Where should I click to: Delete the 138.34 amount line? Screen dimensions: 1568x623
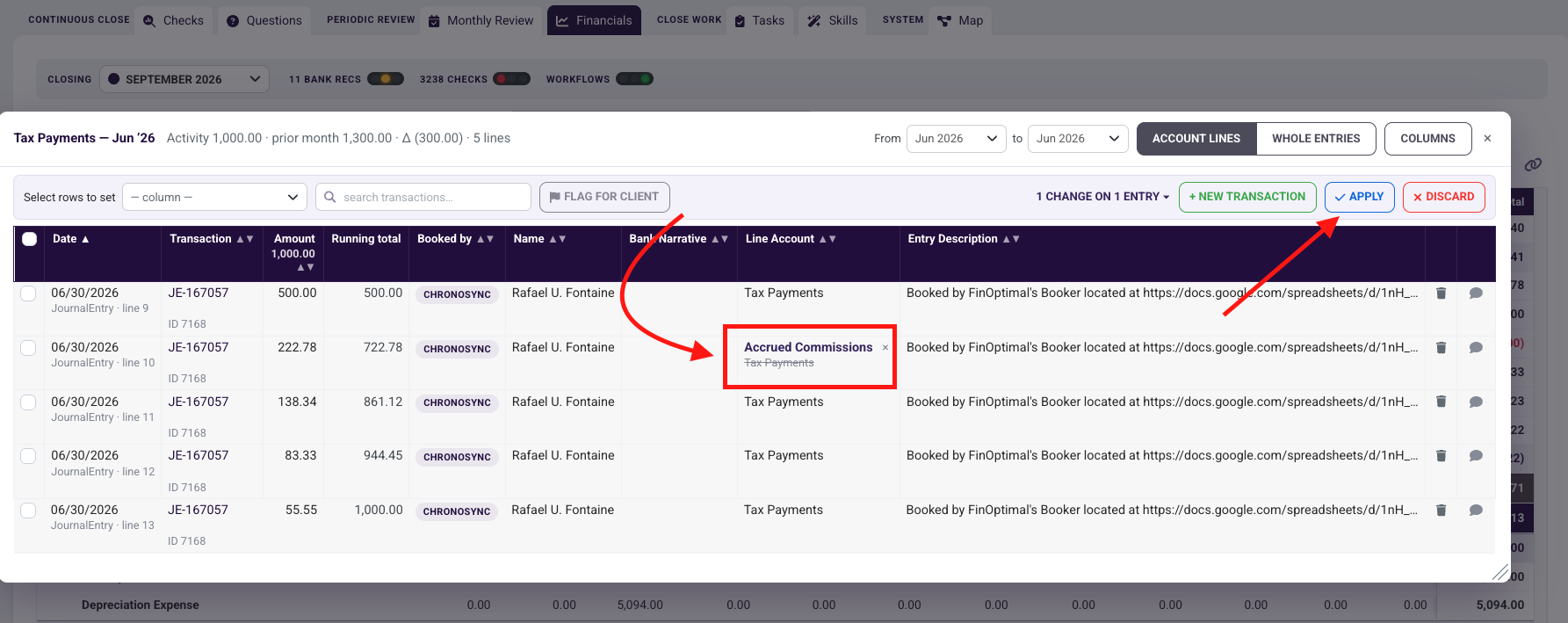tap(1441, 402)
